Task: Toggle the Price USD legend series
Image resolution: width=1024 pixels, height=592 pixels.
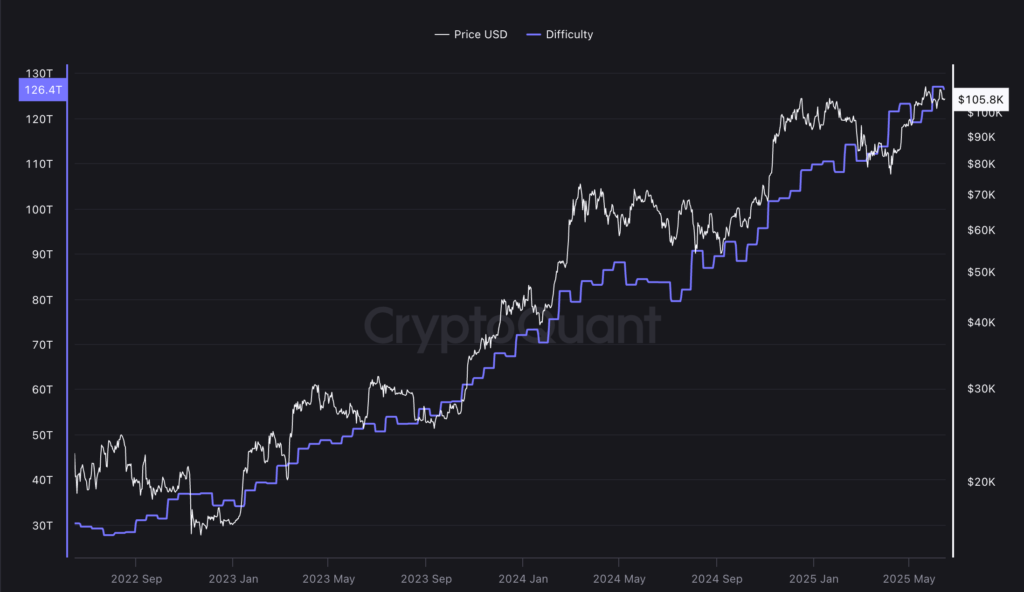Action: point(471,35)
